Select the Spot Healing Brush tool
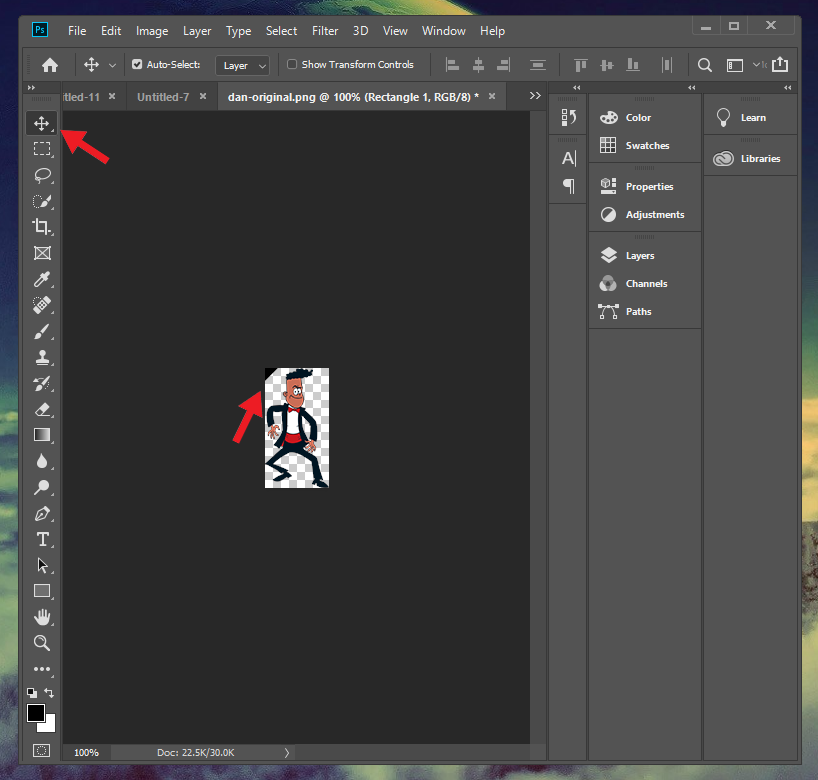The width and height of the screenshot is (818, 780). [42, 305]
